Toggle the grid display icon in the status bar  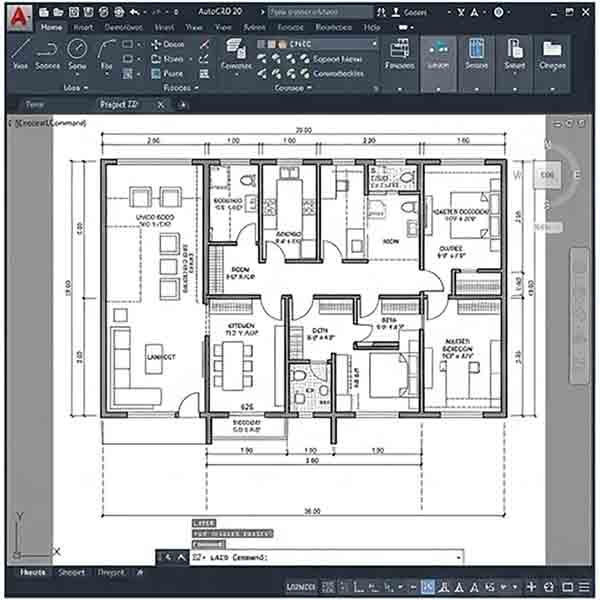[328, 587]
